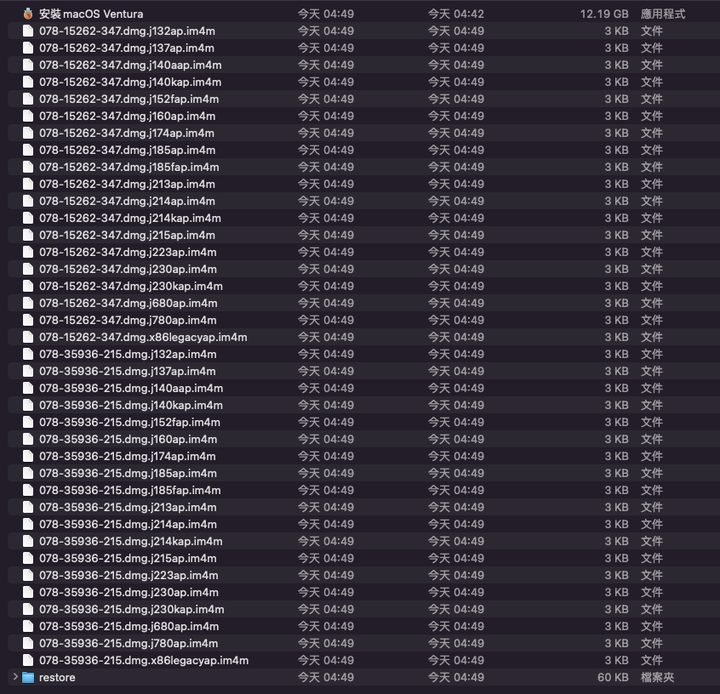The image size is (720, 694).
Task: Select file name 078-15262-347.dmg.j680ap.im4m
Action: 128,303
